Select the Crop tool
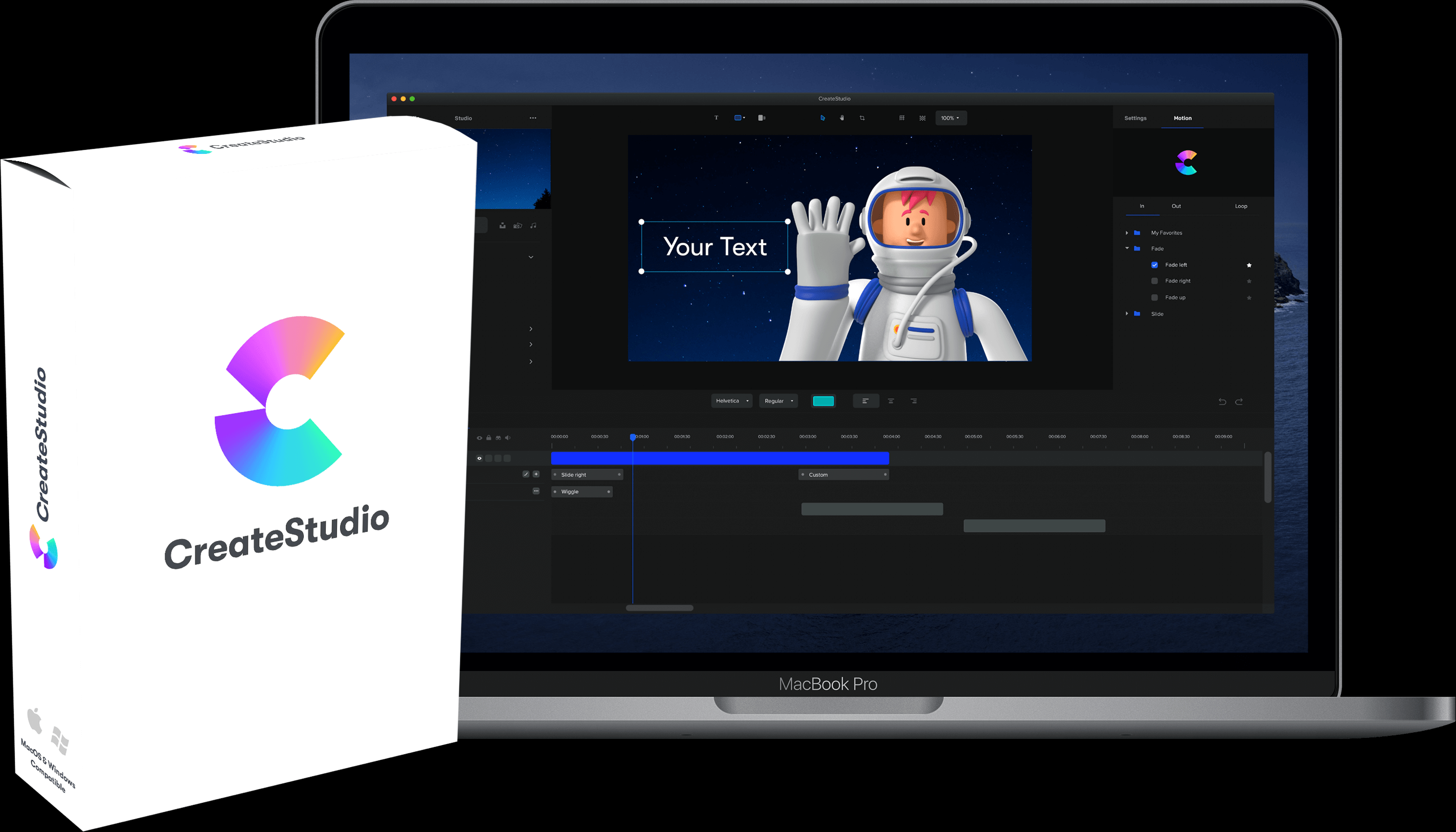 pos(862,118)
